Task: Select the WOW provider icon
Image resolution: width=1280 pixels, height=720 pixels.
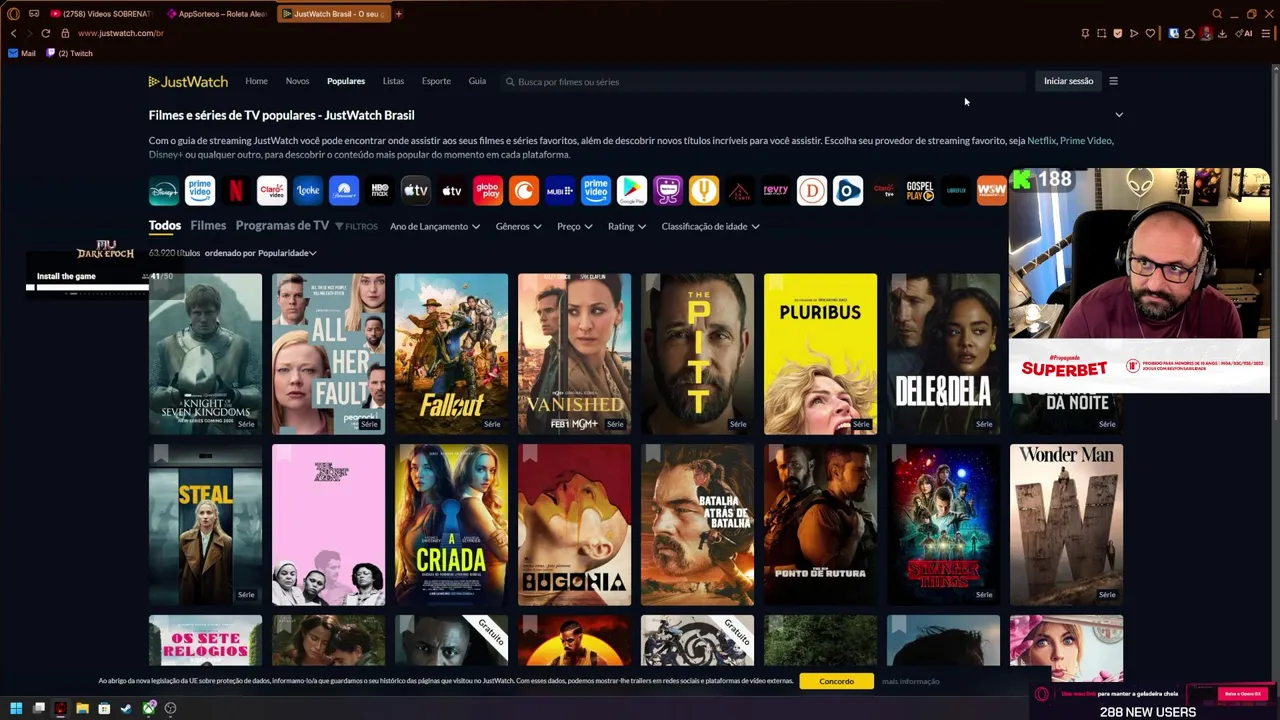Action: point(992,190)
